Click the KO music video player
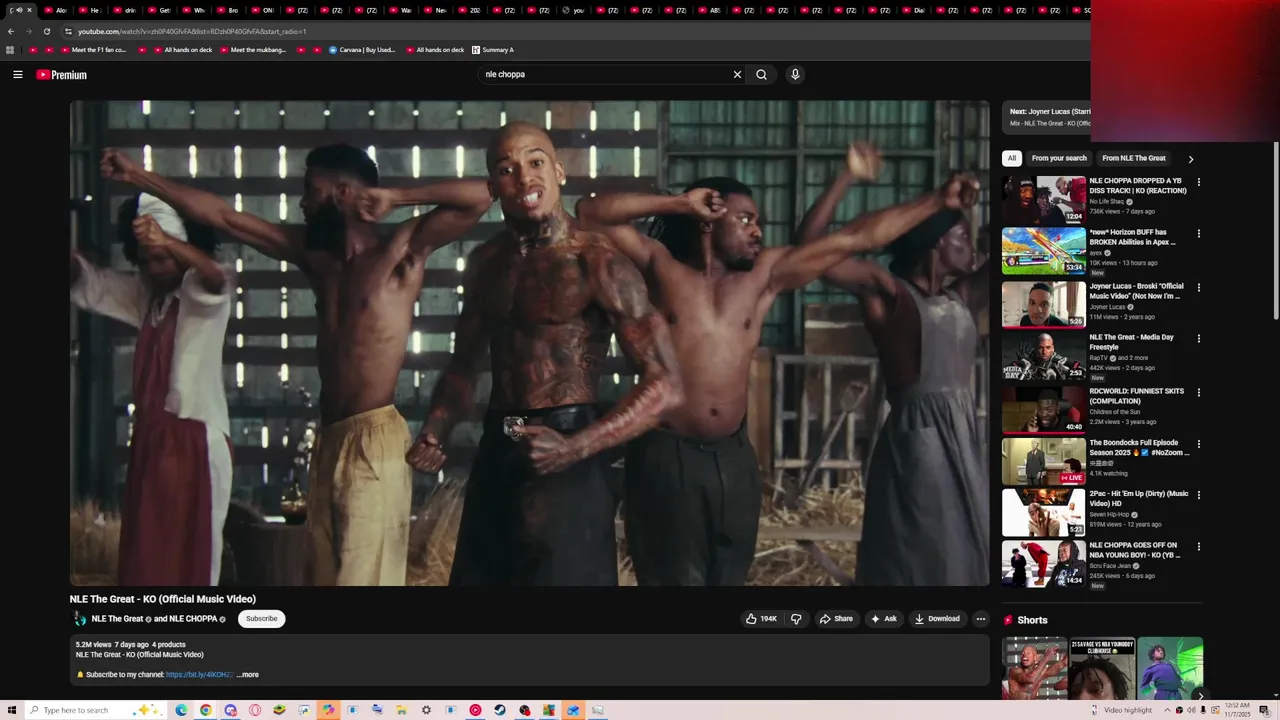The image size is (1280, 720). [530, 342]
